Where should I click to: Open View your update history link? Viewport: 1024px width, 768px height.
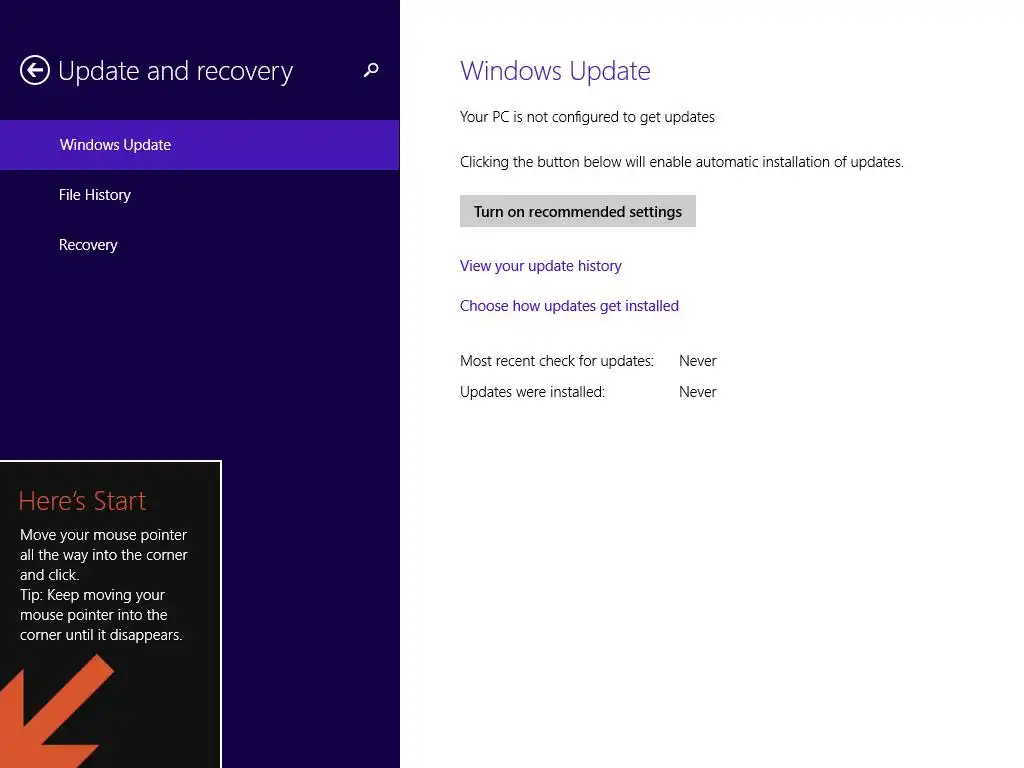coord(541,266)
